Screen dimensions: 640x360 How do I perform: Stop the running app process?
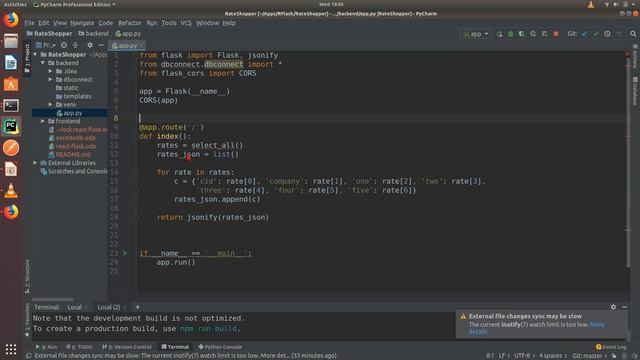coord(556,34)
